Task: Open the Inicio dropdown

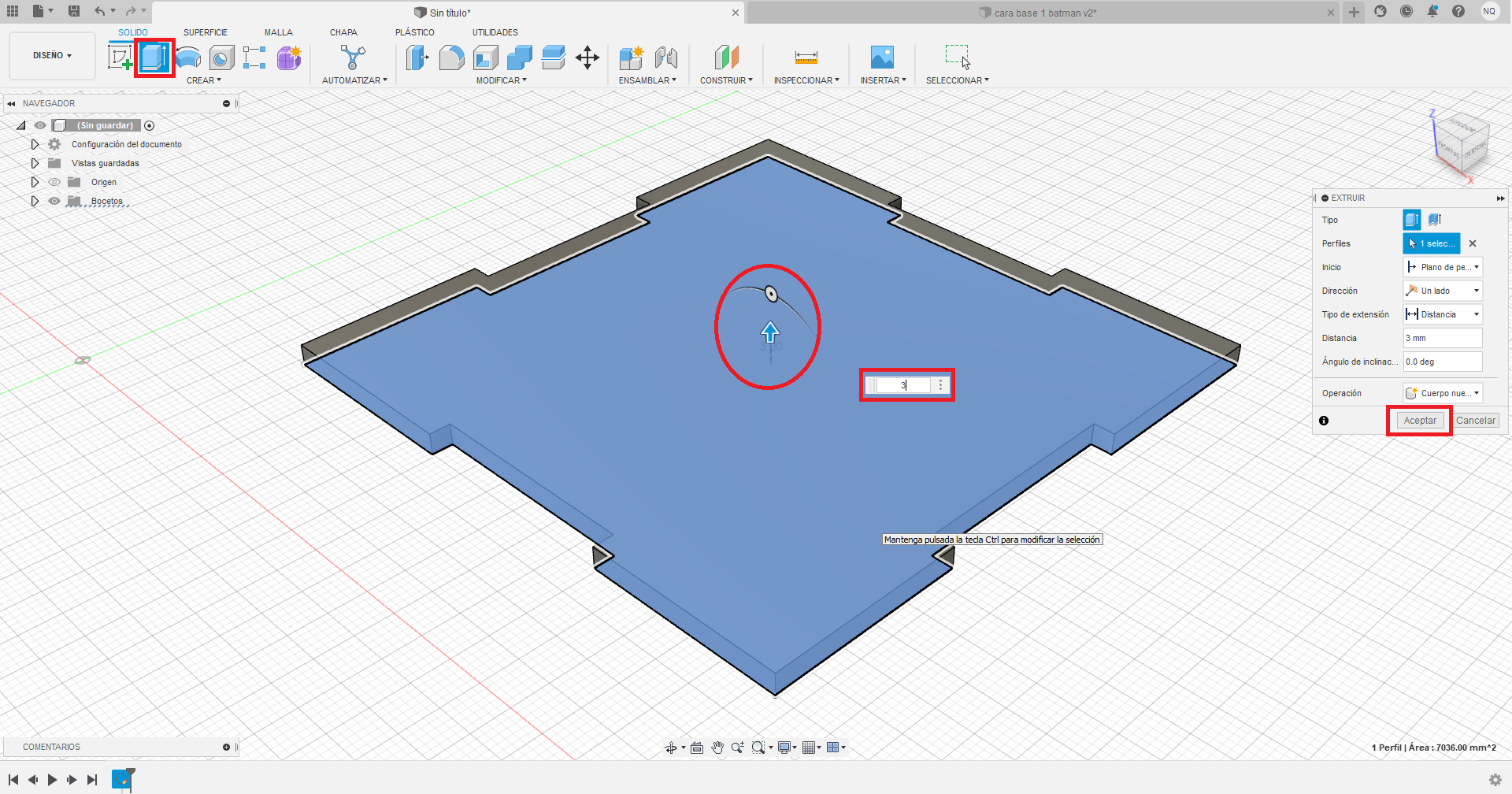Action: tap(1443, 267)
